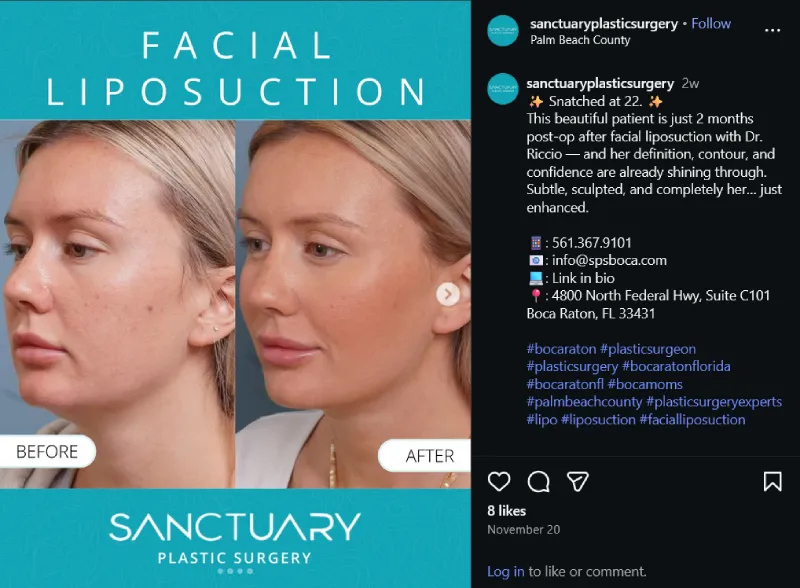This screenshot has height=588, width=800.
Task: Click avatar beside the caption text
Action: pyautogui.click(x=503, y=89)
